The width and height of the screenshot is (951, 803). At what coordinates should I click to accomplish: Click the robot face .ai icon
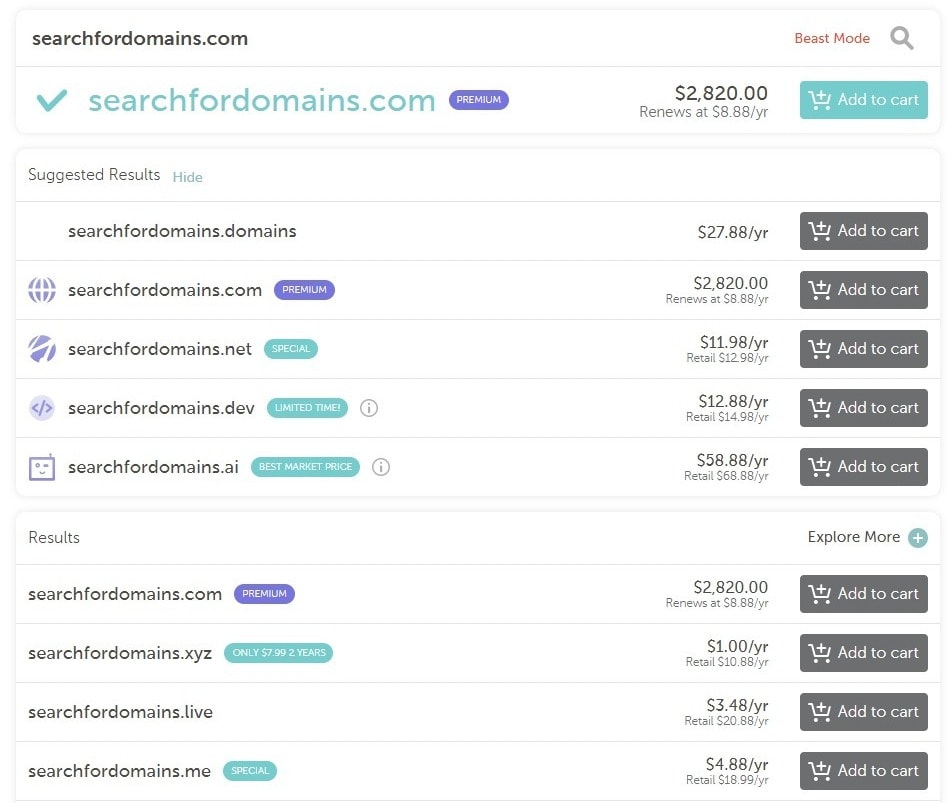tap(42, 467)
